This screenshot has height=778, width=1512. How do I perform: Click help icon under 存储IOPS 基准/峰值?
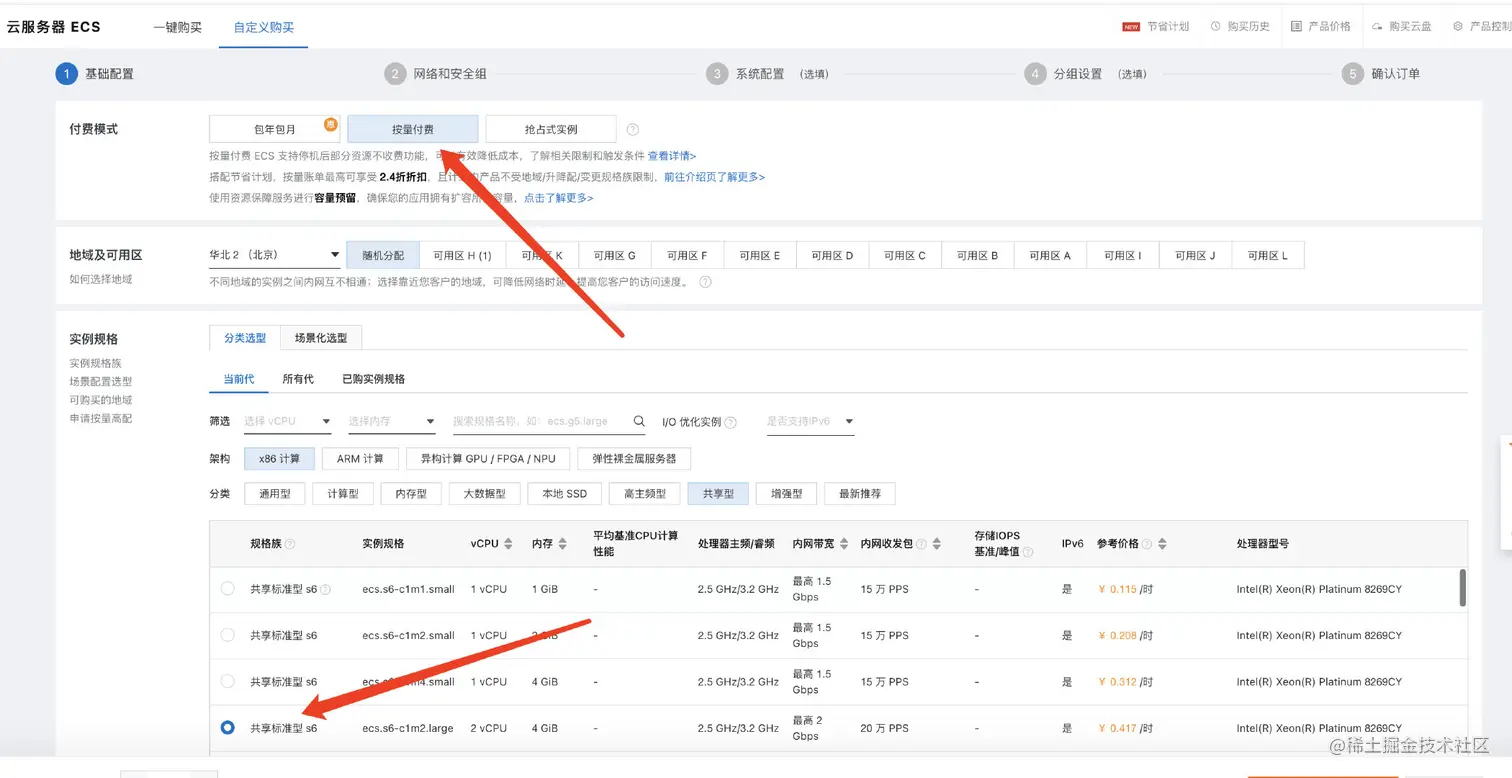(1029, 552)
